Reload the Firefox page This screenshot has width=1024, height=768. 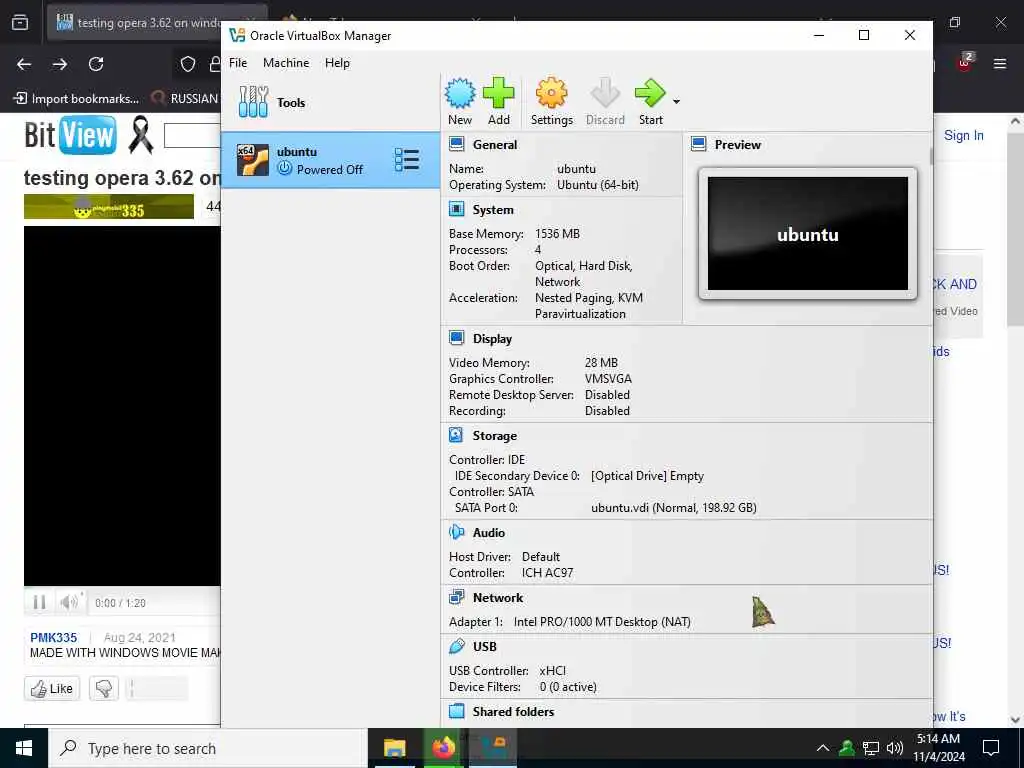[96, 64]
